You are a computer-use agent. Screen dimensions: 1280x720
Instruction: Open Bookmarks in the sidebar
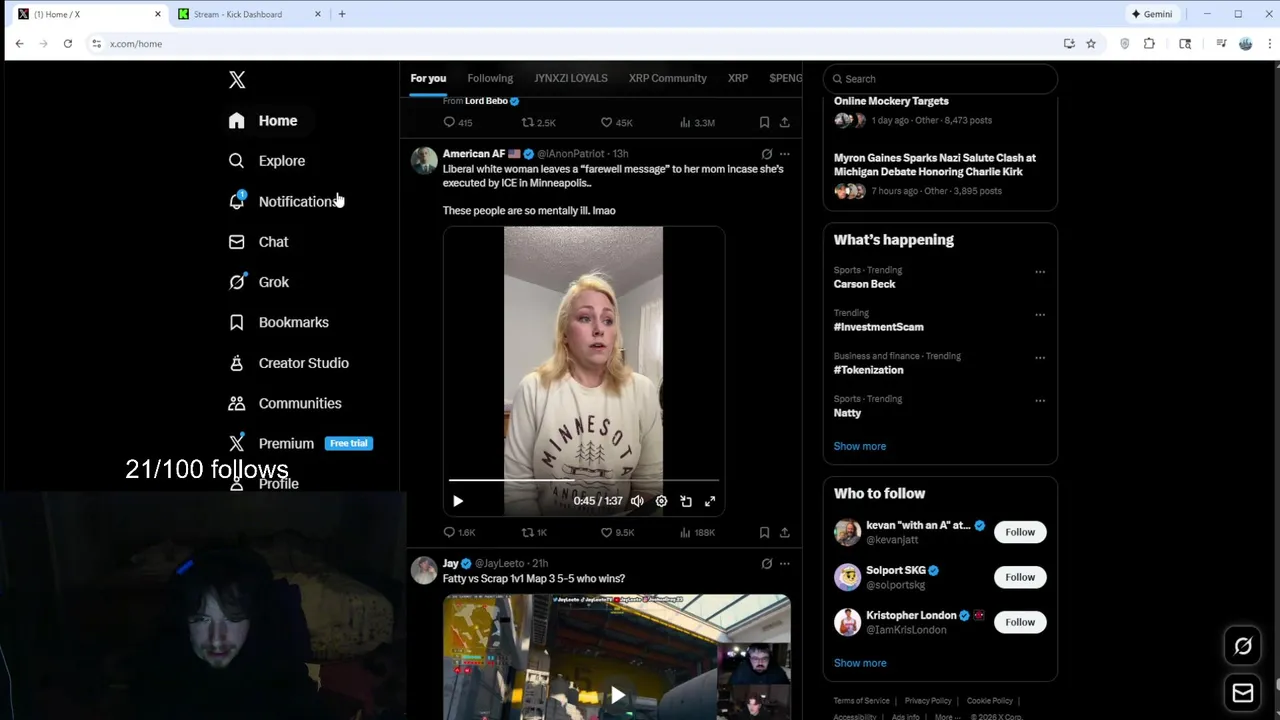(x=278, y=322)
